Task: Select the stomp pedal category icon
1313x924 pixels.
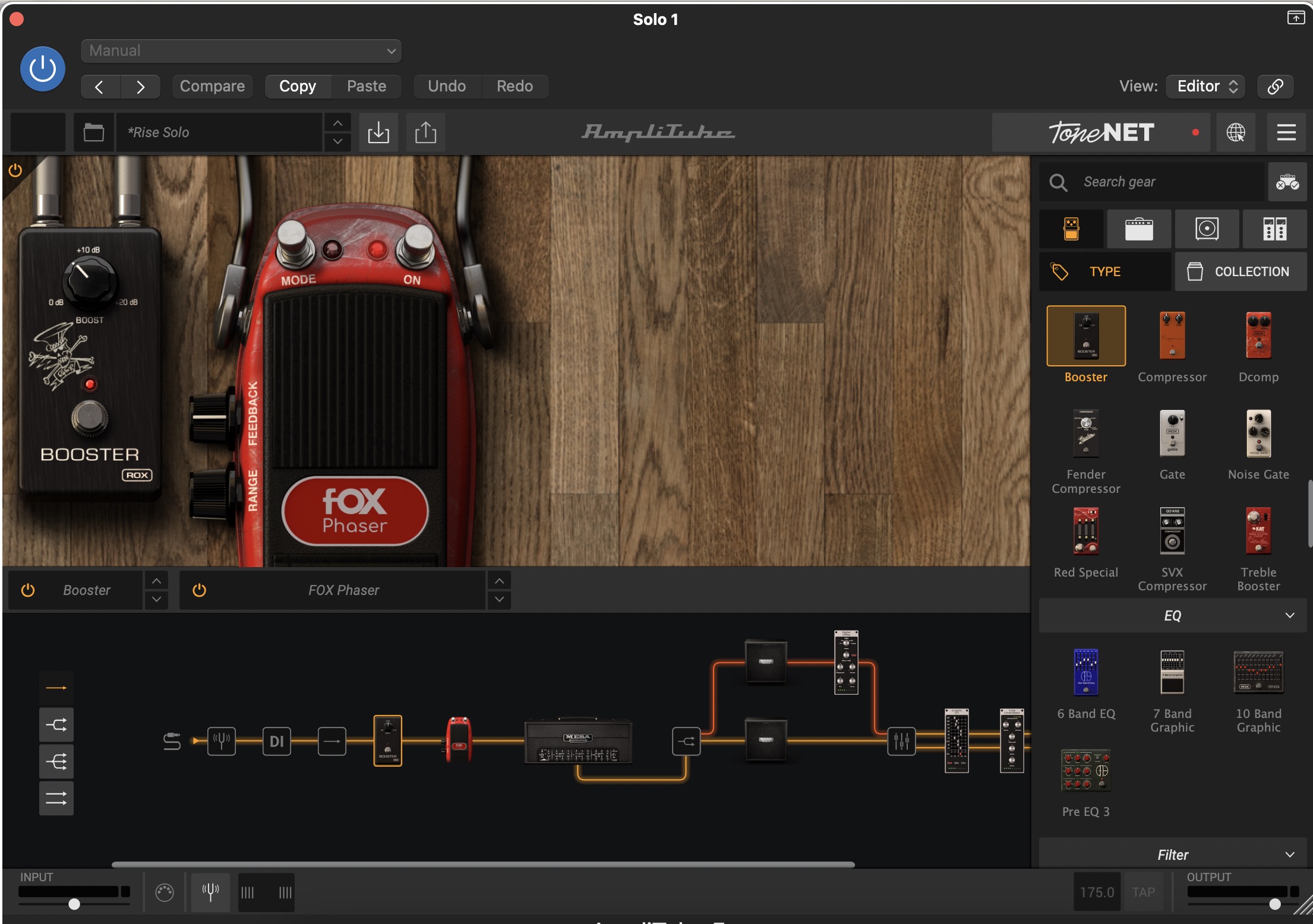Action: pos(1071,229)
